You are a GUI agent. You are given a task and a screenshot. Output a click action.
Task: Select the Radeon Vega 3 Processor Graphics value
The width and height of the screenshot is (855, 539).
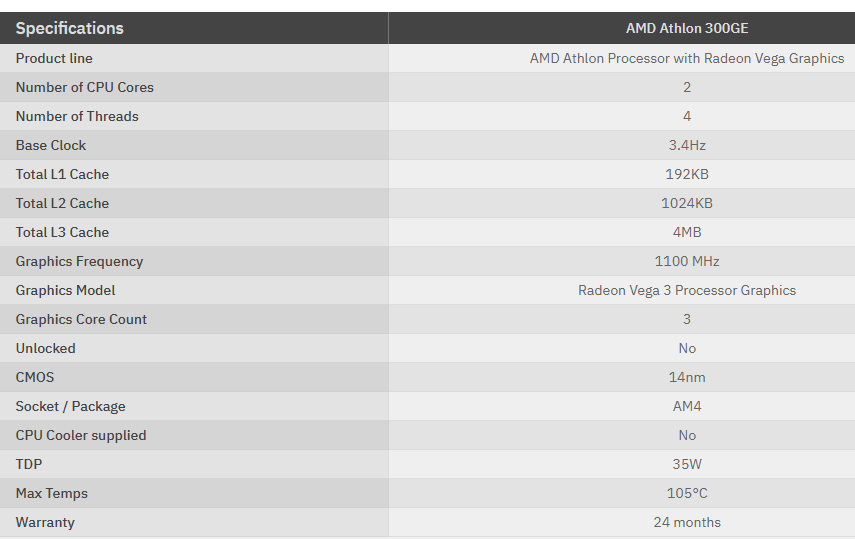click(687, 290)
